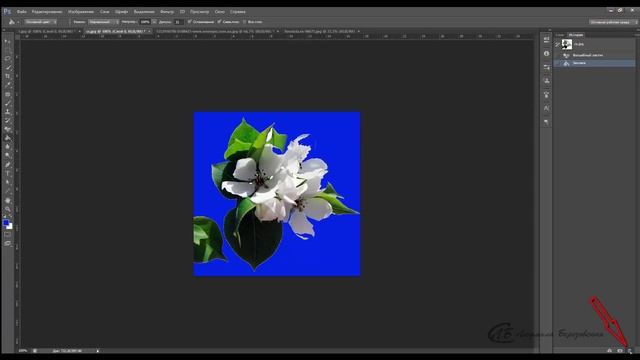
Task: Select the history snapshot thumbnail
Action: coord(567,44)
